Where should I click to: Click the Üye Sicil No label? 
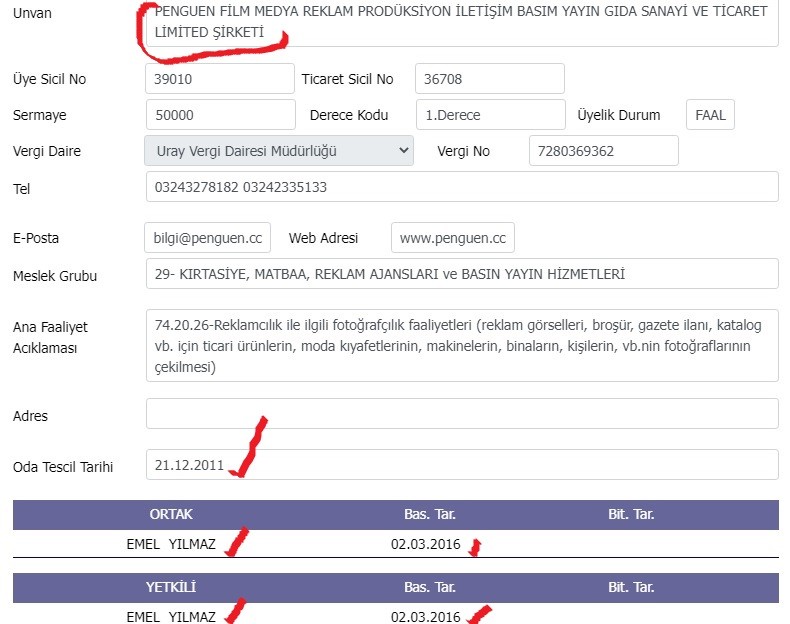pyautogui.click(x=49, y=79)
